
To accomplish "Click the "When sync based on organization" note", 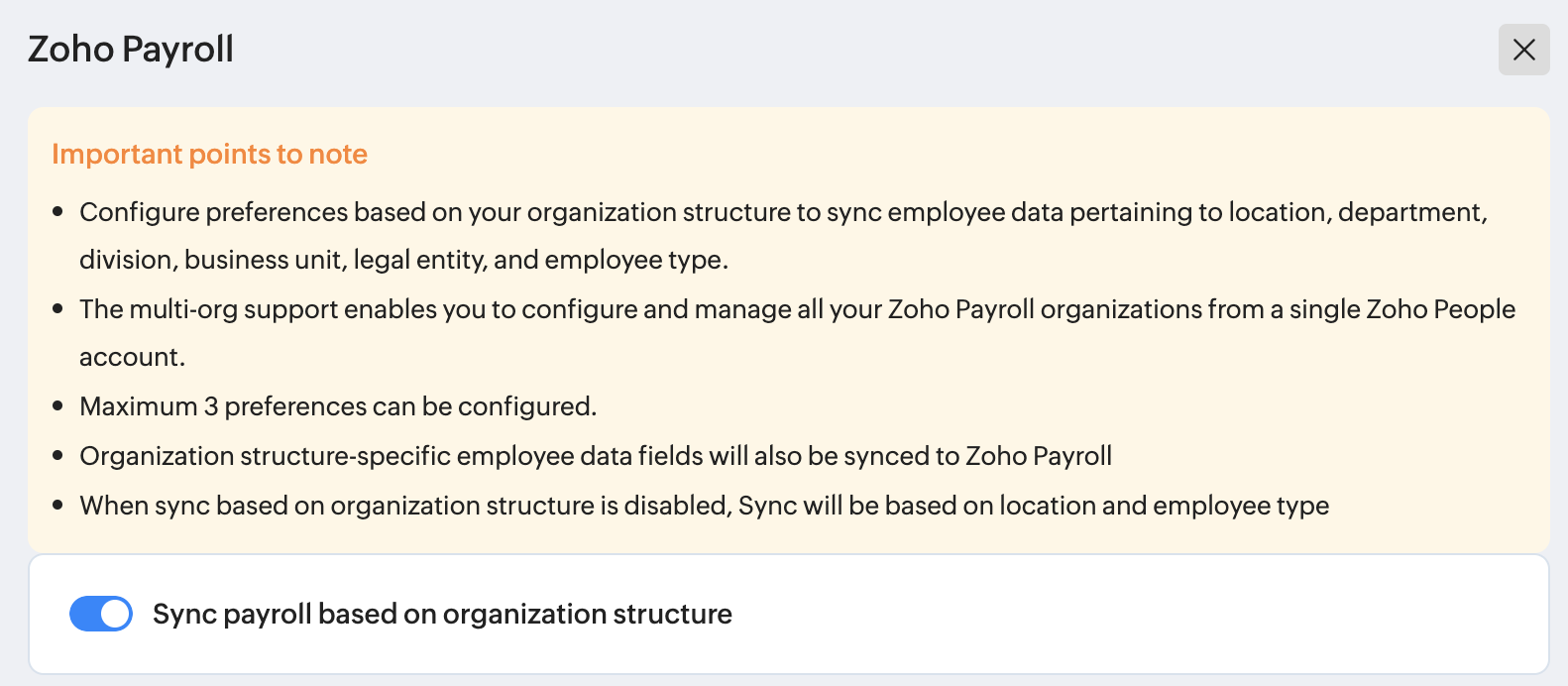I will [704, 506].
